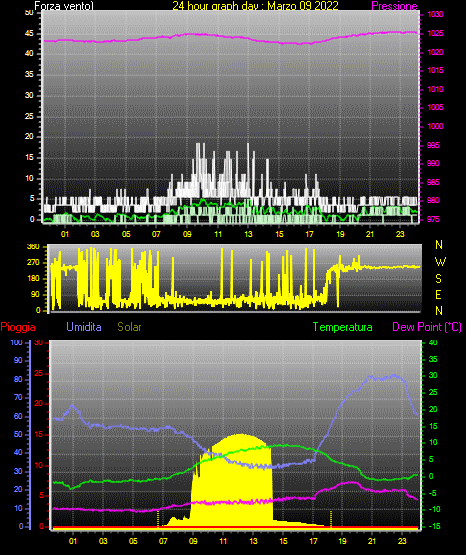Click the Solar legend label
Viewport: 466px width, 555px height.
coord(130,327)
